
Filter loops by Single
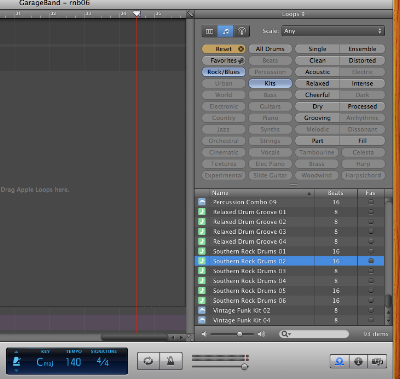[317, 49]
